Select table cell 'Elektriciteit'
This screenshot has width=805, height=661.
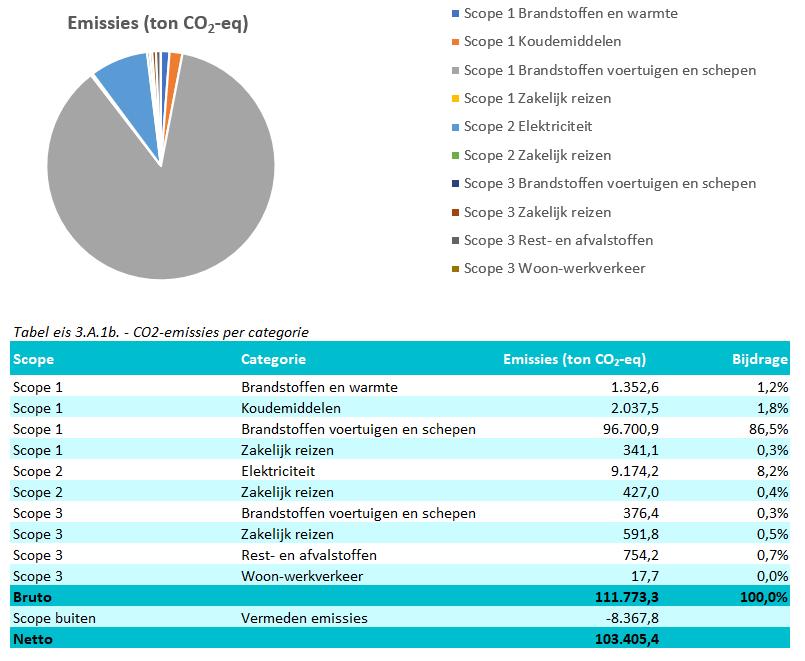278,471
